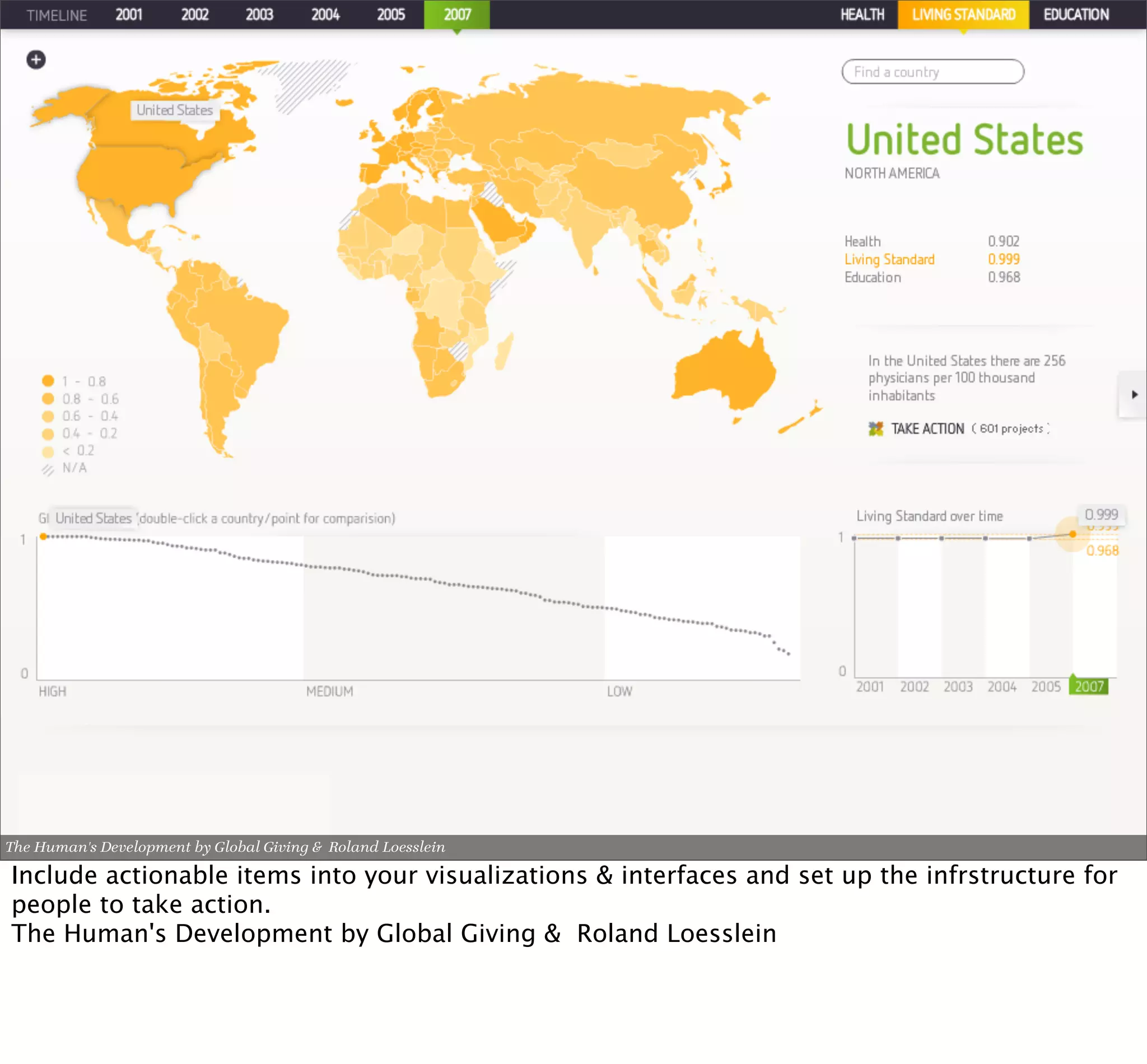
Task: Select the Health index row
Action: [x=931, y=241]
